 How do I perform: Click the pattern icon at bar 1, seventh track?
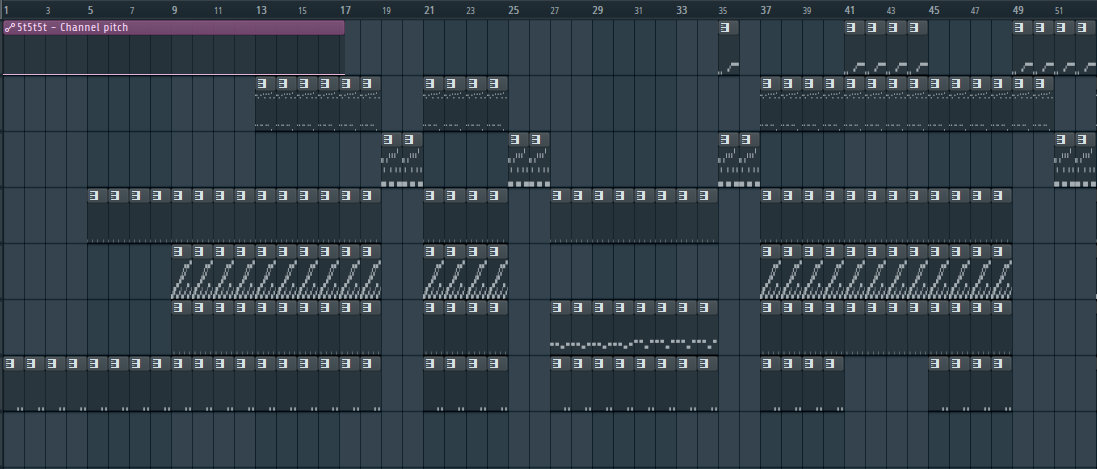coord(10,364)
